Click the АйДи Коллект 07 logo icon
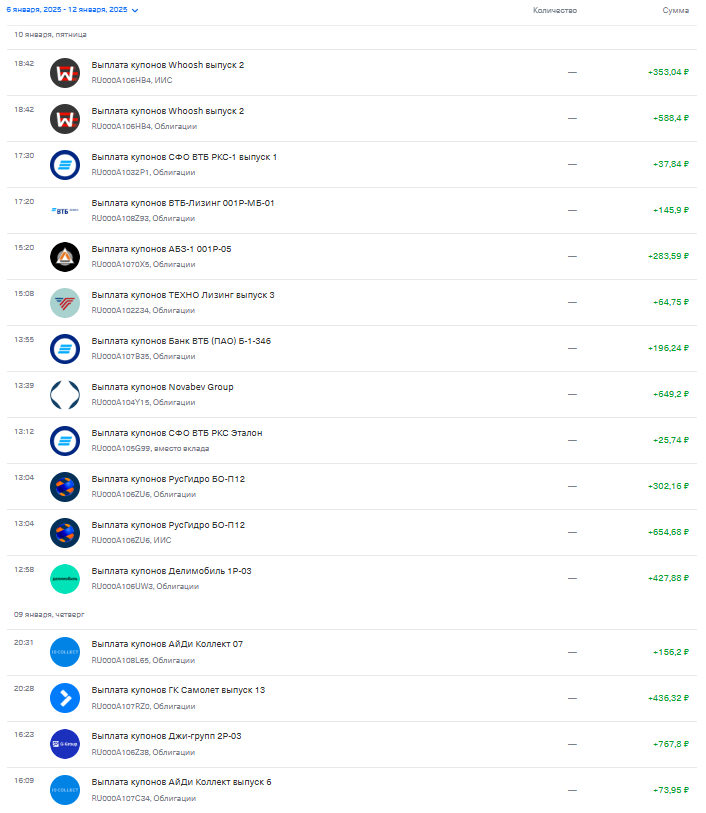The height and width of the screenshot is (813, 706). pyautogui.click(x=65, y=652)
